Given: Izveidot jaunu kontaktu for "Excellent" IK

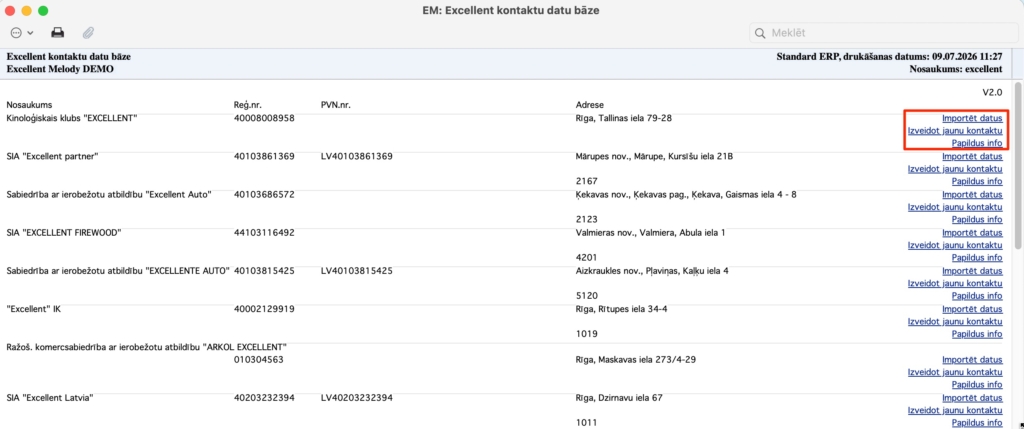Looking at the screenshot, I should tap(955, 321).
